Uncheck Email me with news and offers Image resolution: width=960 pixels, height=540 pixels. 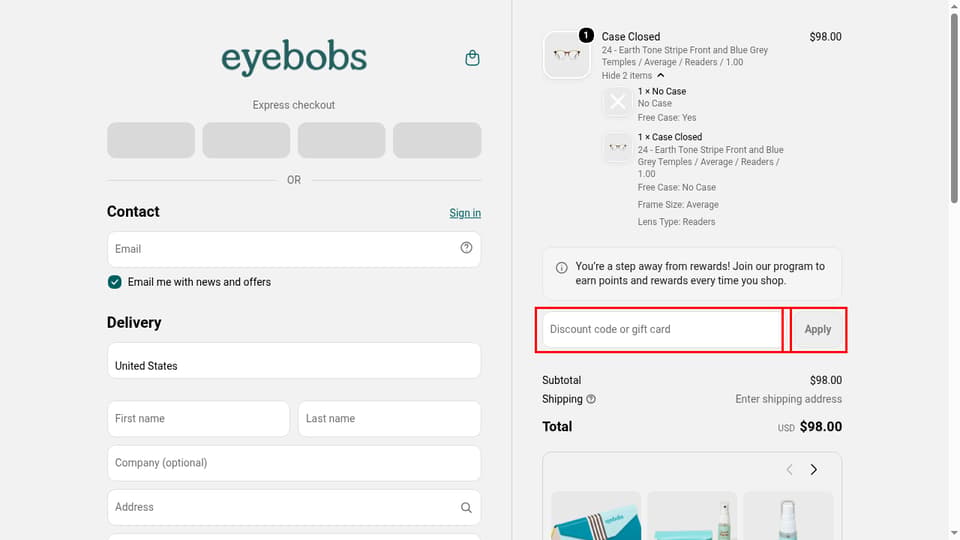(x=114, y=282)
